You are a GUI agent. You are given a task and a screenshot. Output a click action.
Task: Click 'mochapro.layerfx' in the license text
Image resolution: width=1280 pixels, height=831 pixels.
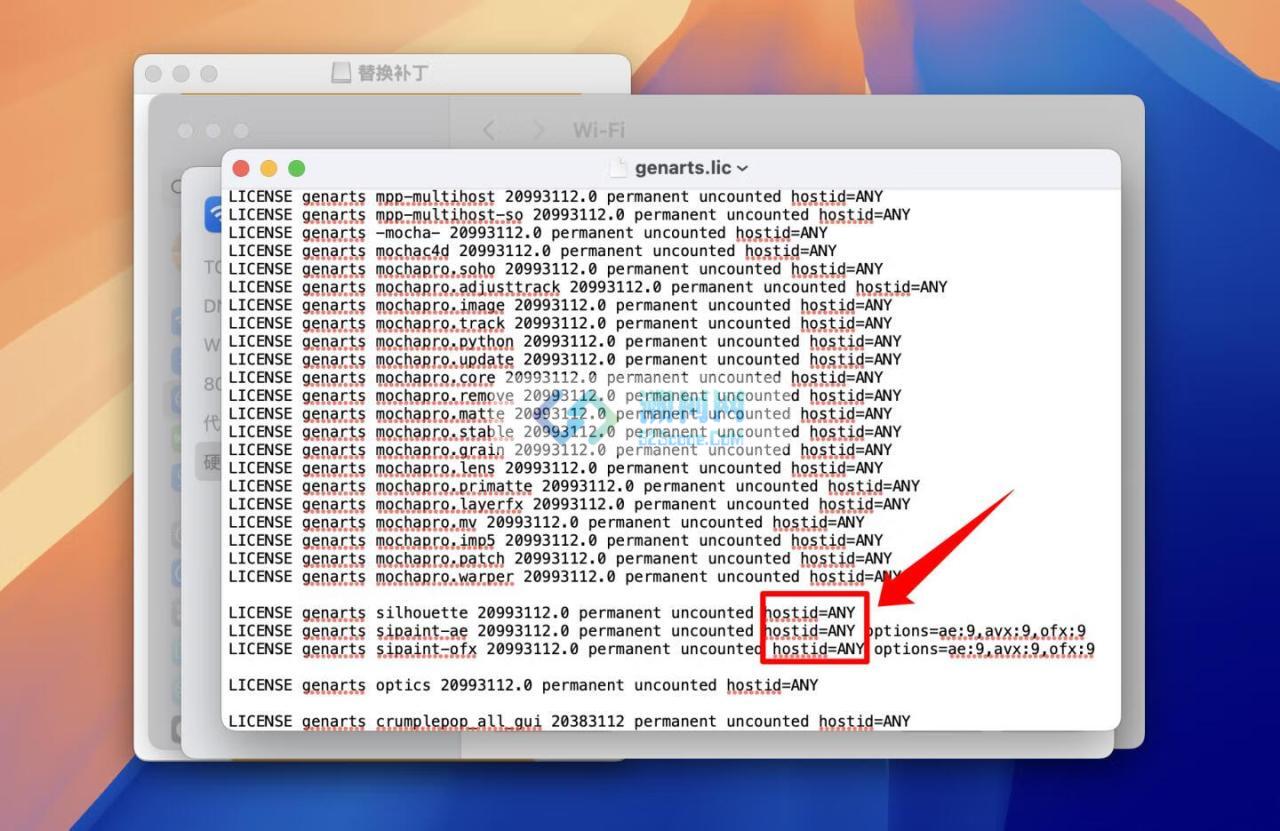click(x=449, y=504)
